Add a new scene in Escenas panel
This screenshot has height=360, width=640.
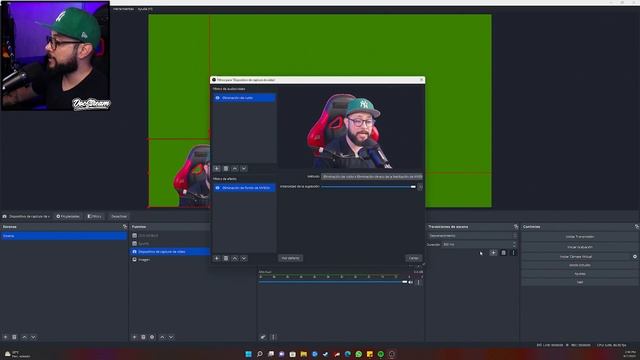pyautogui.click(x=5, y=337)
